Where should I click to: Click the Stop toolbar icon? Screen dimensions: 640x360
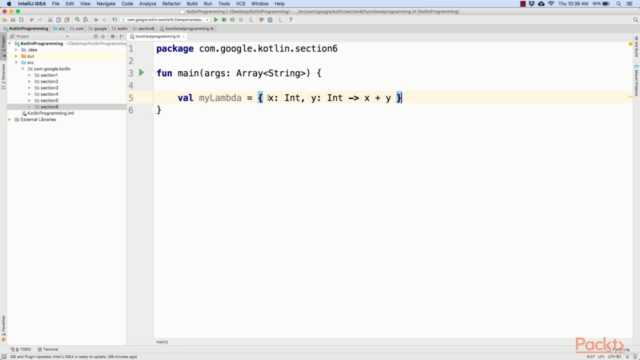[241, 20]
